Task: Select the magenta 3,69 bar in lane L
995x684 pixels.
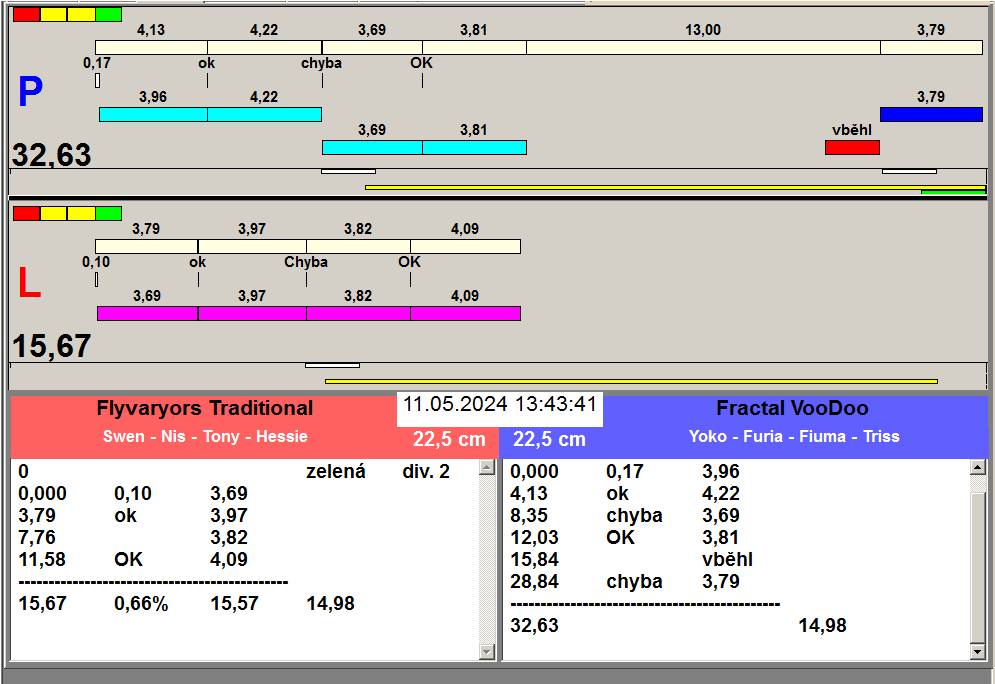Action: (x=148, y=313)
